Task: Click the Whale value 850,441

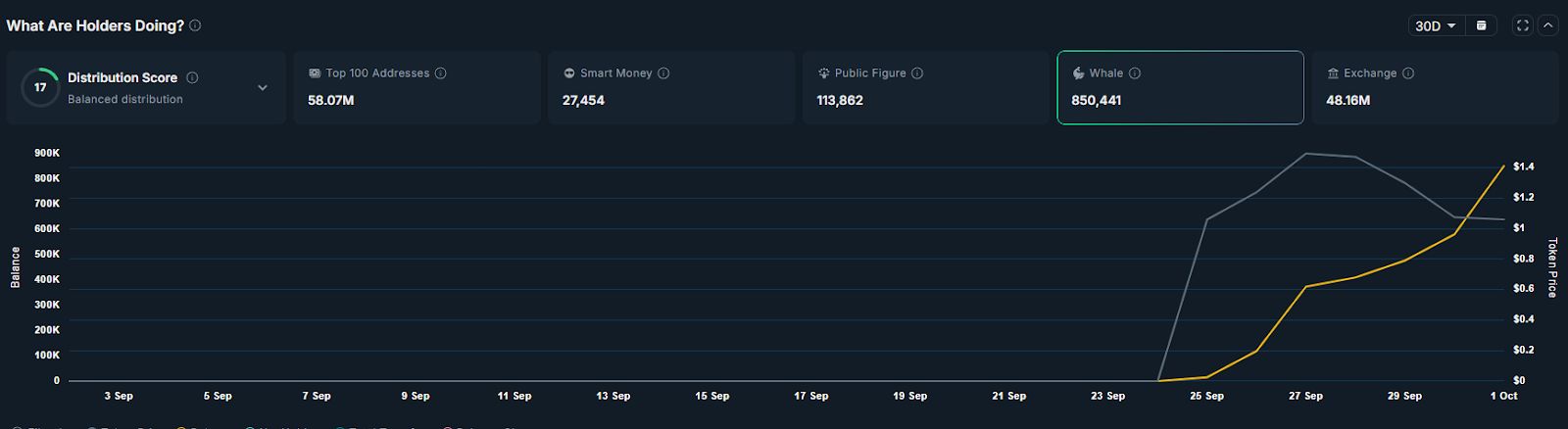Action: [1097, 100]
